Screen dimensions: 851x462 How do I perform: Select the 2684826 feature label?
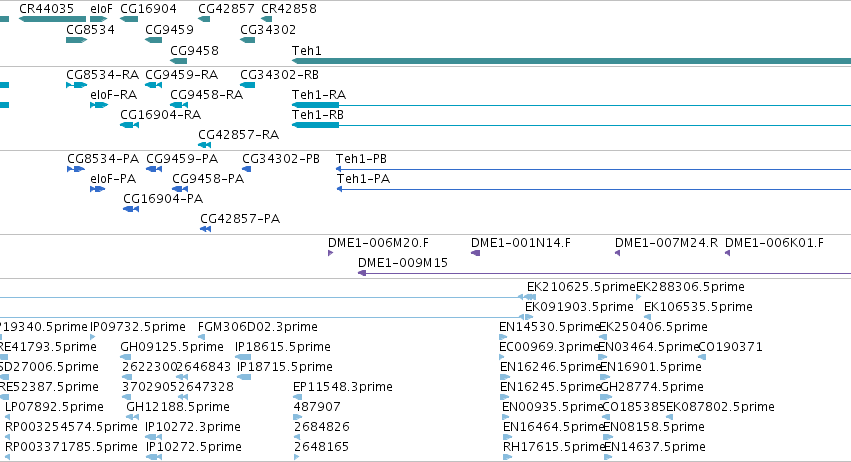pos(322,428)
